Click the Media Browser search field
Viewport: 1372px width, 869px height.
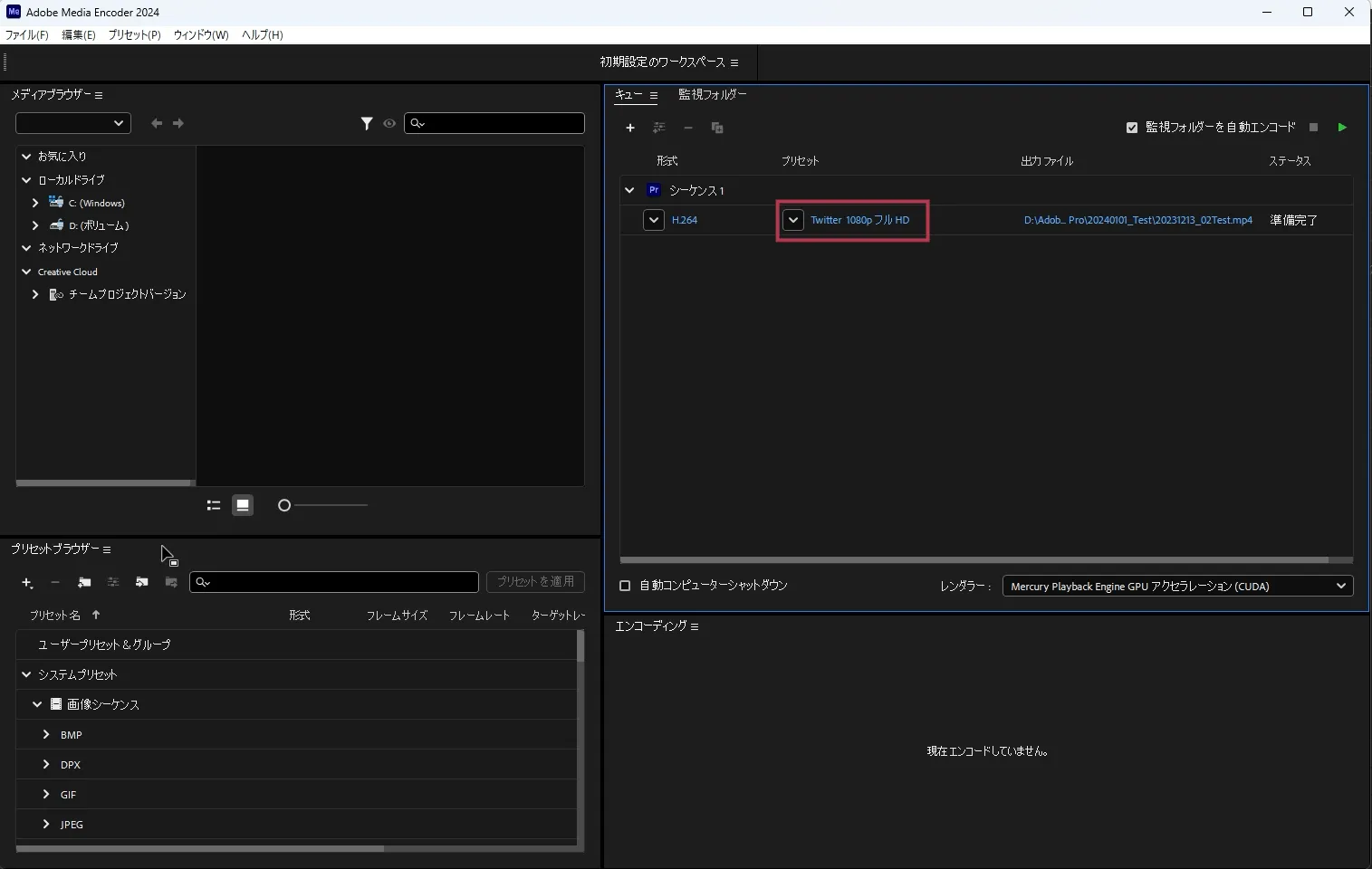point(494,123)
